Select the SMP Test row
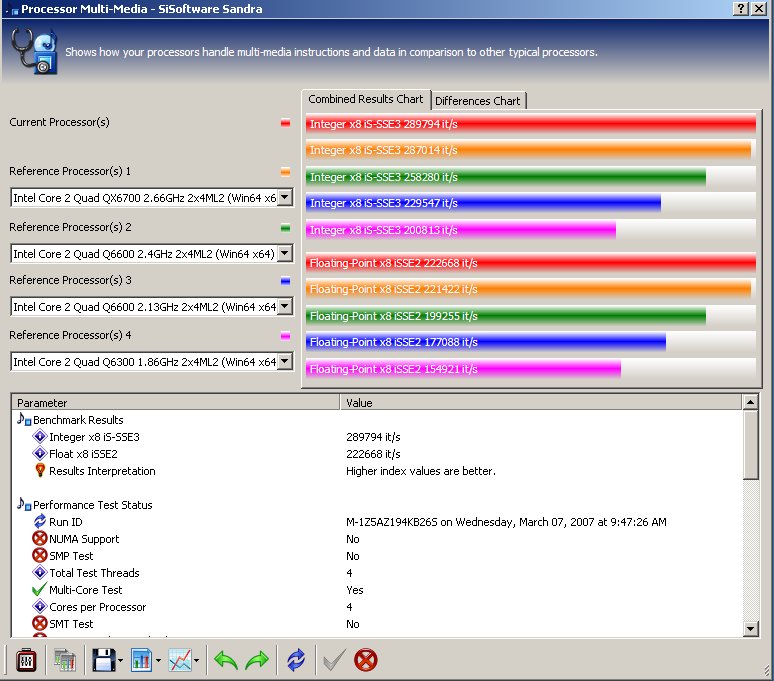774x681 pixels. pos(377,556)
